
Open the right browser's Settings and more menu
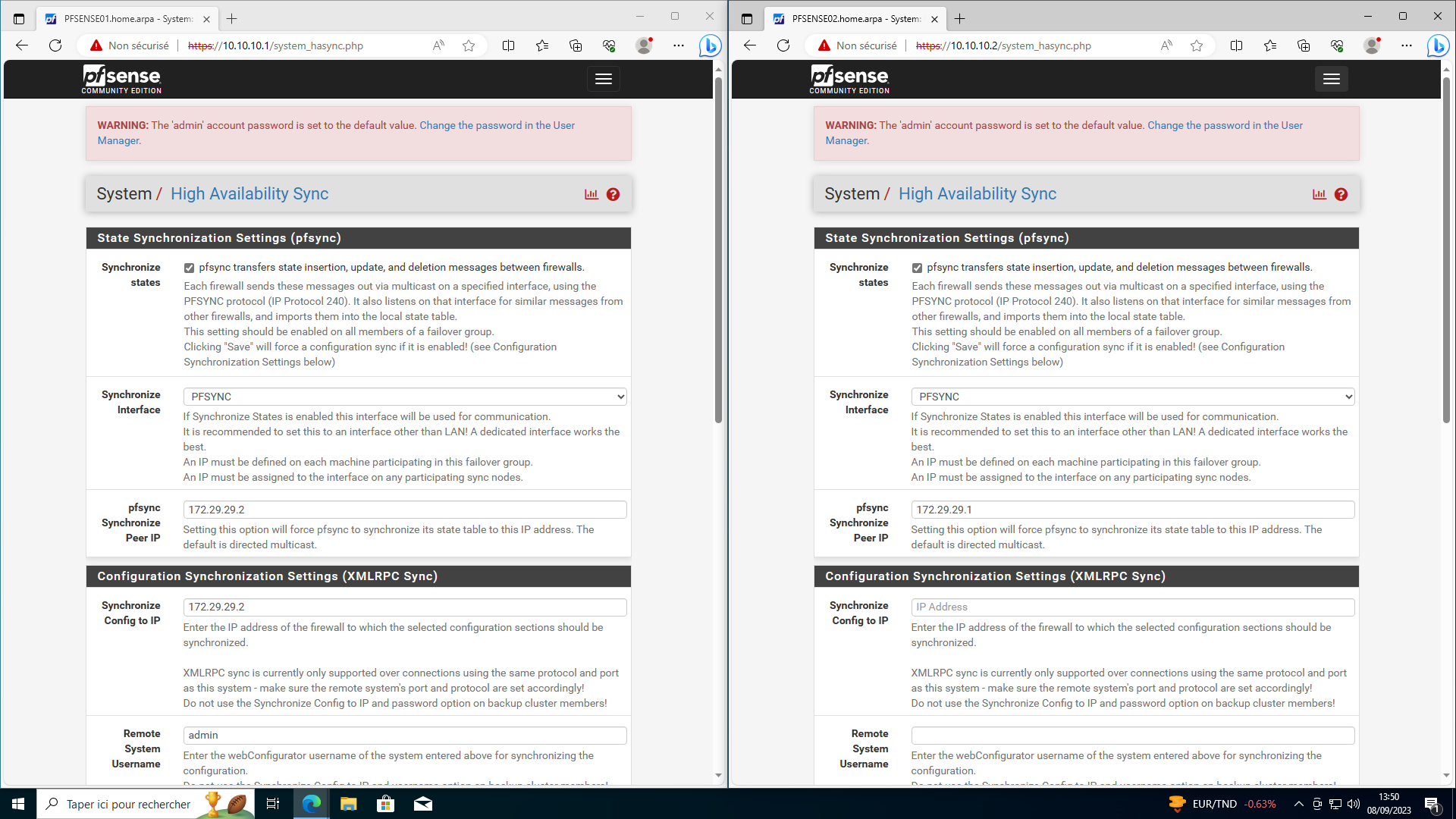point(1406,45)
